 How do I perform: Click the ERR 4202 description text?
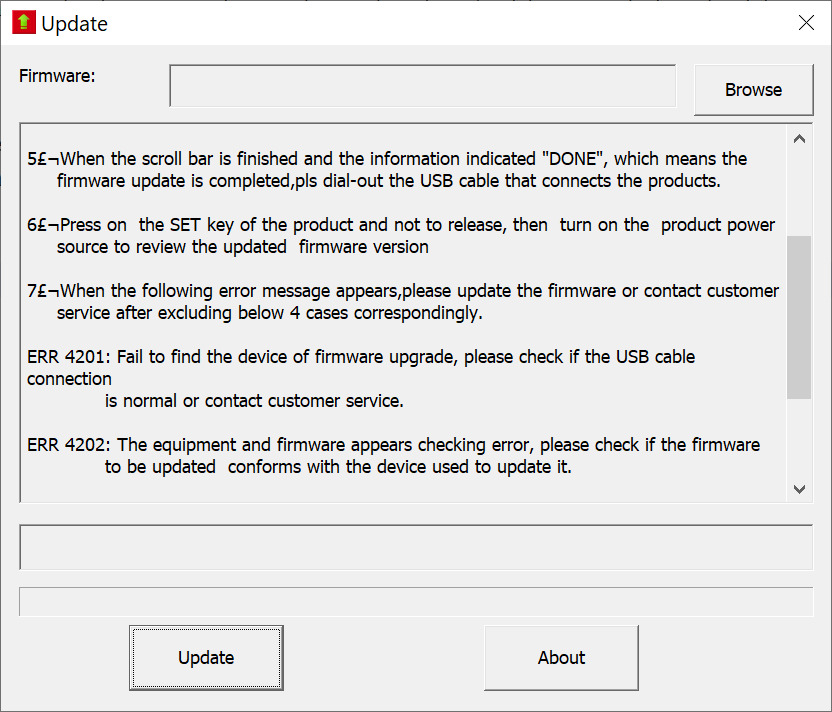(390, 445)
